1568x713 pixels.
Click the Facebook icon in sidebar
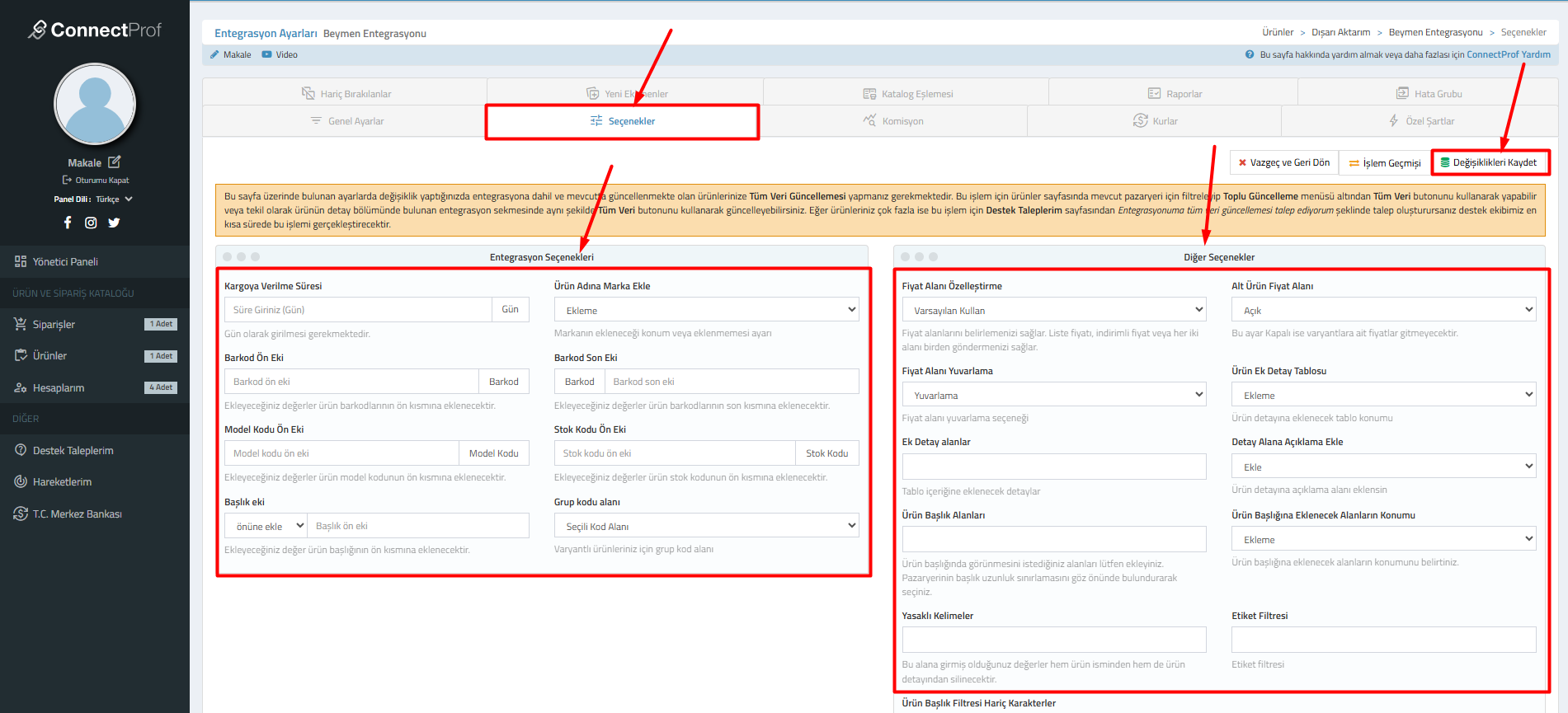click(x=68, y=223)
